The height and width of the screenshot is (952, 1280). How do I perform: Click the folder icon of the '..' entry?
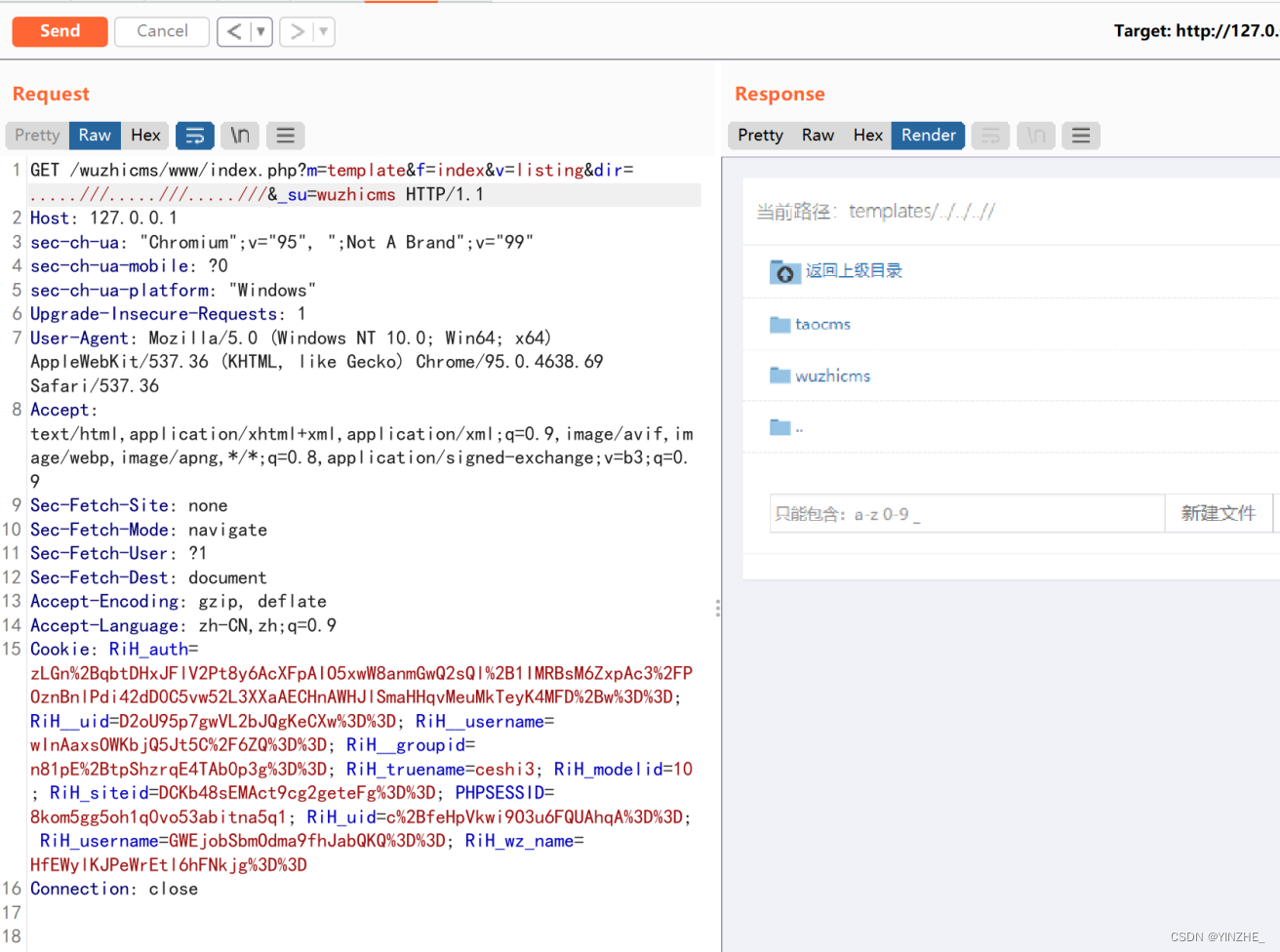click(x=780, y=427)
